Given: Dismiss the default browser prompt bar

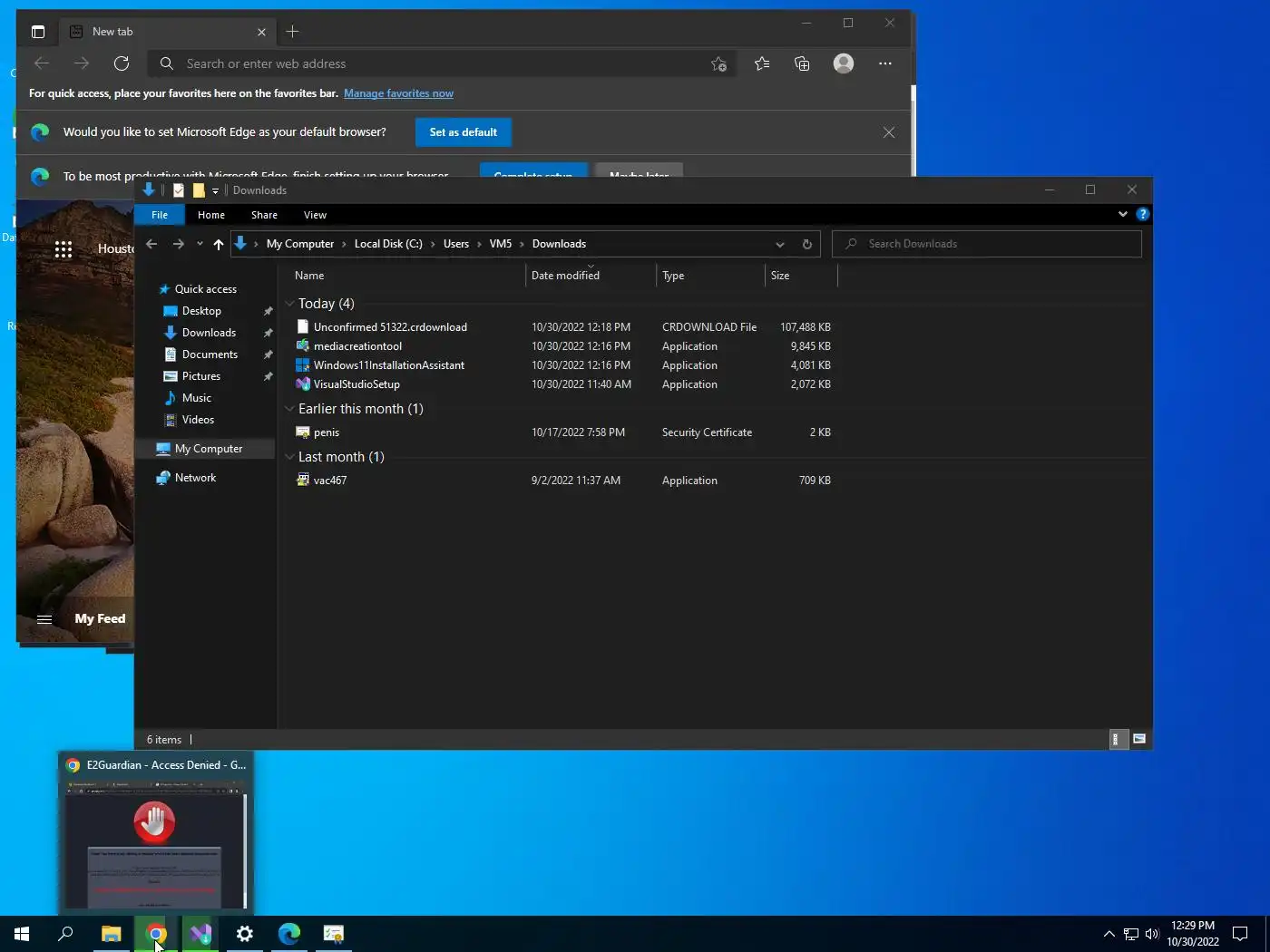Looking at the screenshot, I should [x=889, y=132].
